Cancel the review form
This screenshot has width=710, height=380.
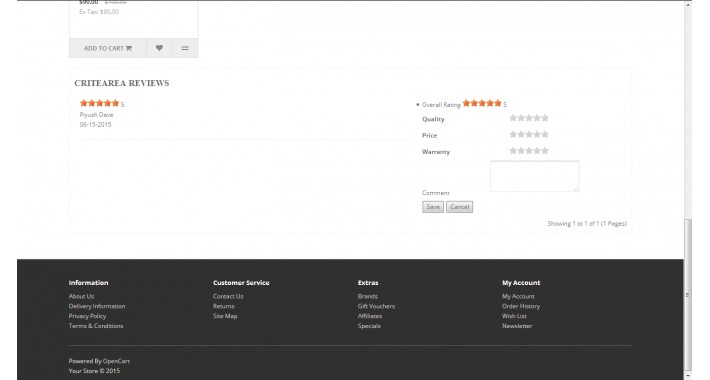click(x=459, y=207)
